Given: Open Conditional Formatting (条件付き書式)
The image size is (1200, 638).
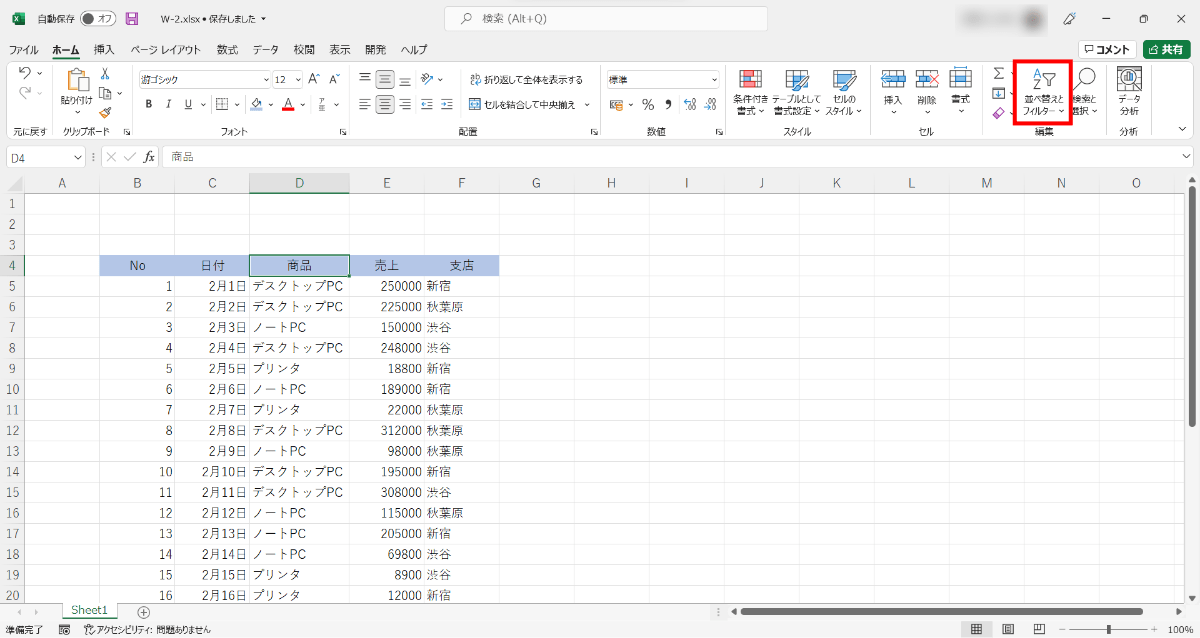Looking at the screenshot, I should (x=750, y=92).
